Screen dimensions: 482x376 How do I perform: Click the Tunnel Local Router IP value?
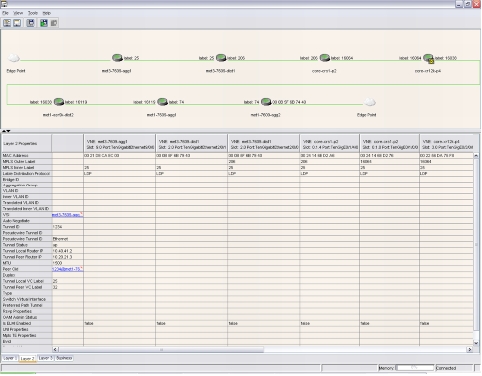point(62,251)
